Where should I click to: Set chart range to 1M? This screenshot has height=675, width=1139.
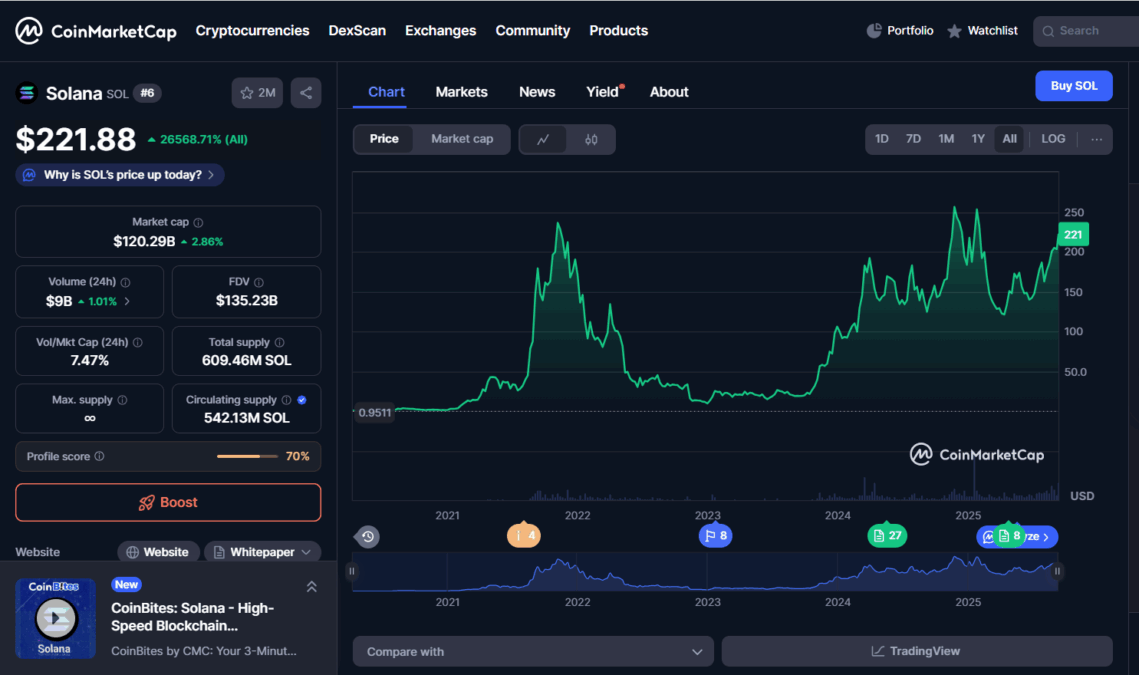point(946,139)
